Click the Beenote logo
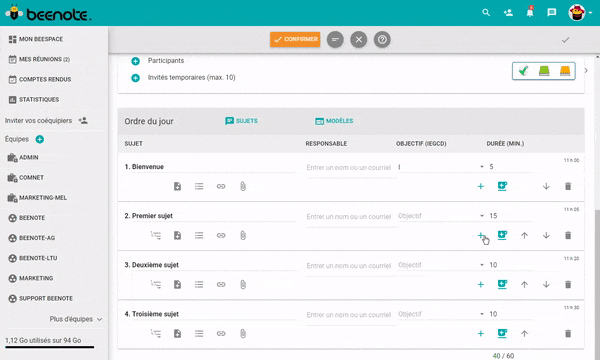 [49, 13]
